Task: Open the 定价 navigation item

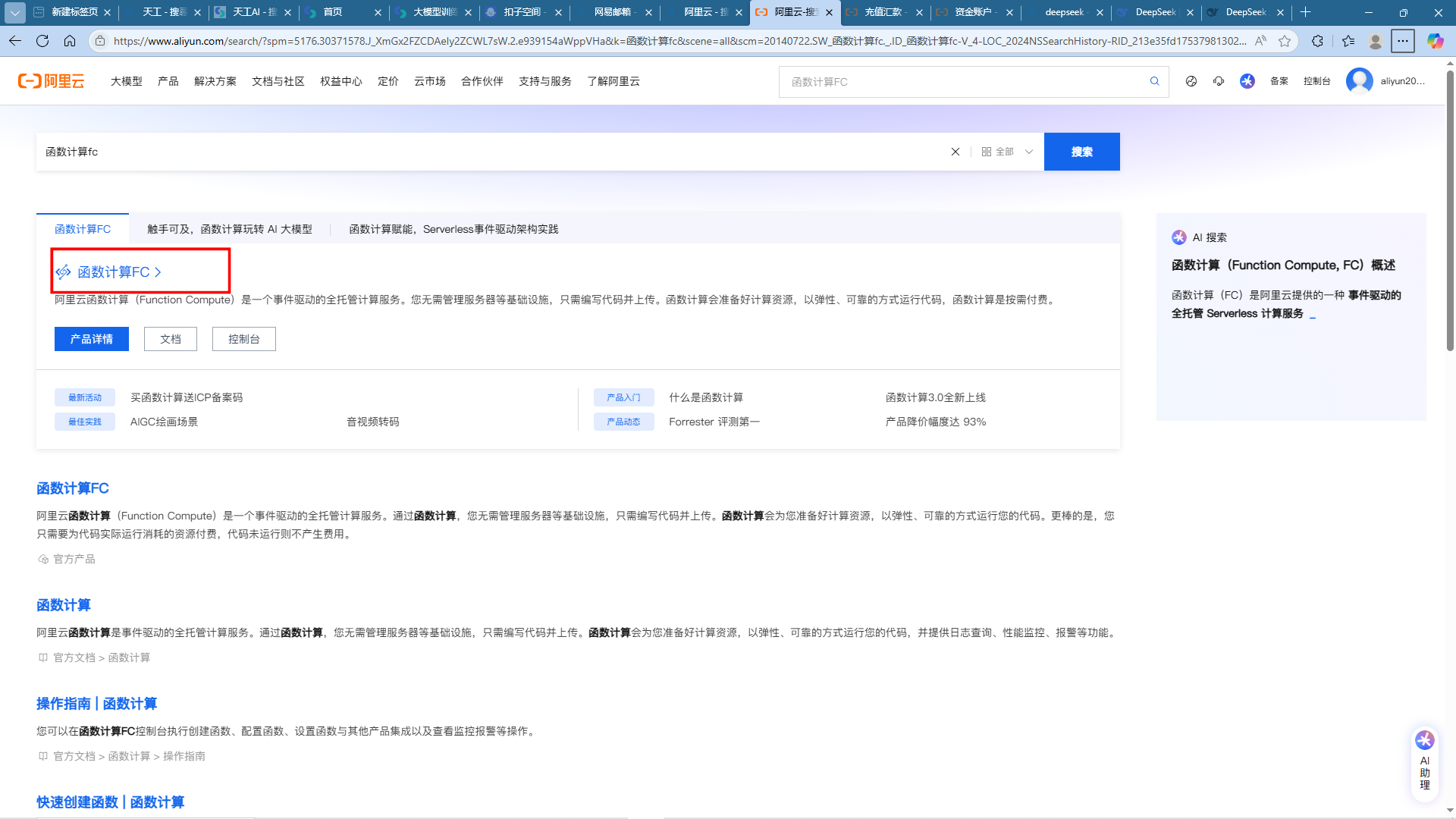Action: [x=388, y=81]
